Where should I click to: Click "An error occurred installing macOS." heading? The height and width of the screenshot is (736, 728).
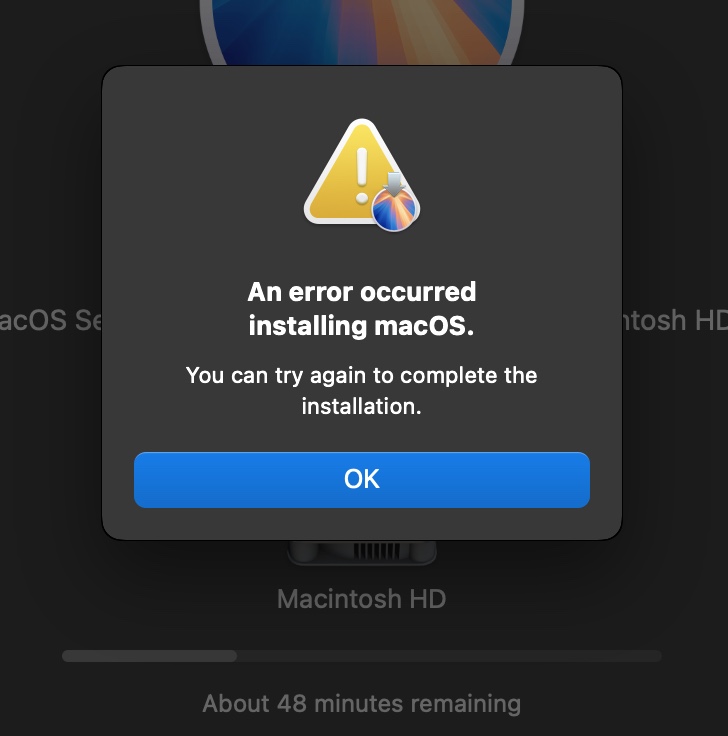(361, 309)
